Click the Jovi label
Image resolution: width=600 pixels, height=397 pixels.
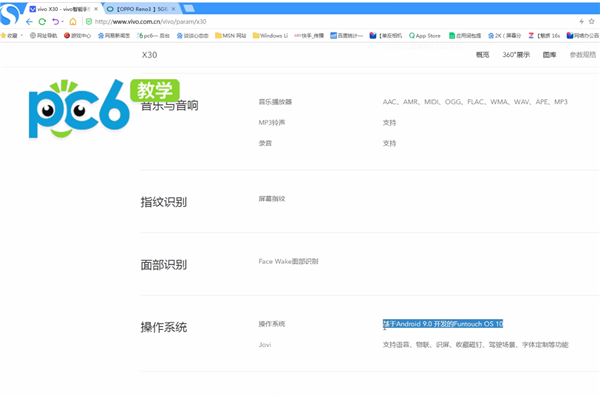(x=265, y=345)
